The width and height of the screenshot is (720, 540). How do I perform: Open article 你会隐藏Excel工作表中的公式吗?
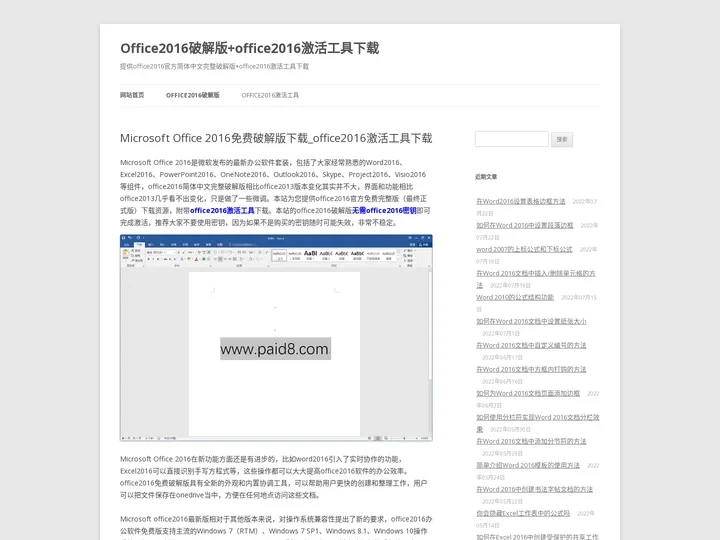[x=523, y=513]
